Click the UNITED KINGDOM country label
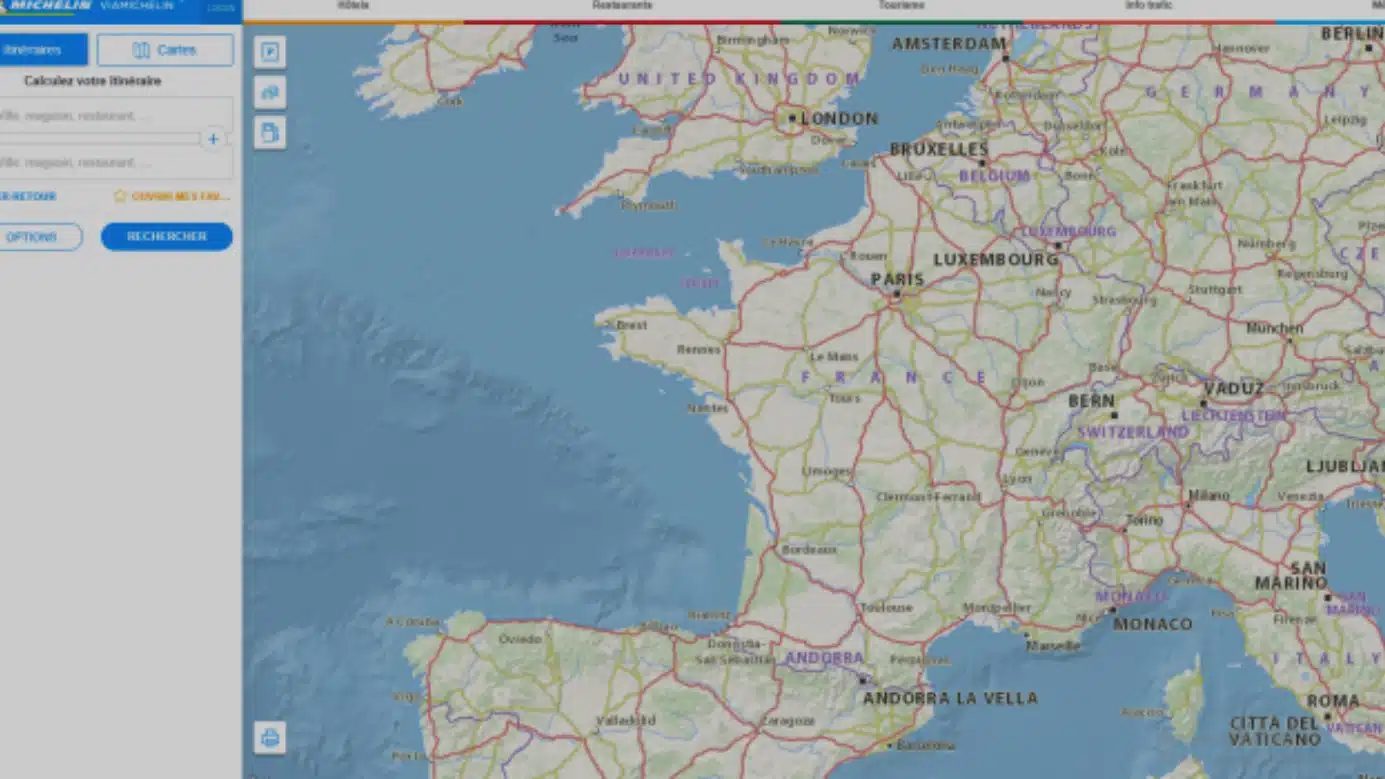The image size is (1385, 779). (739, 78)
